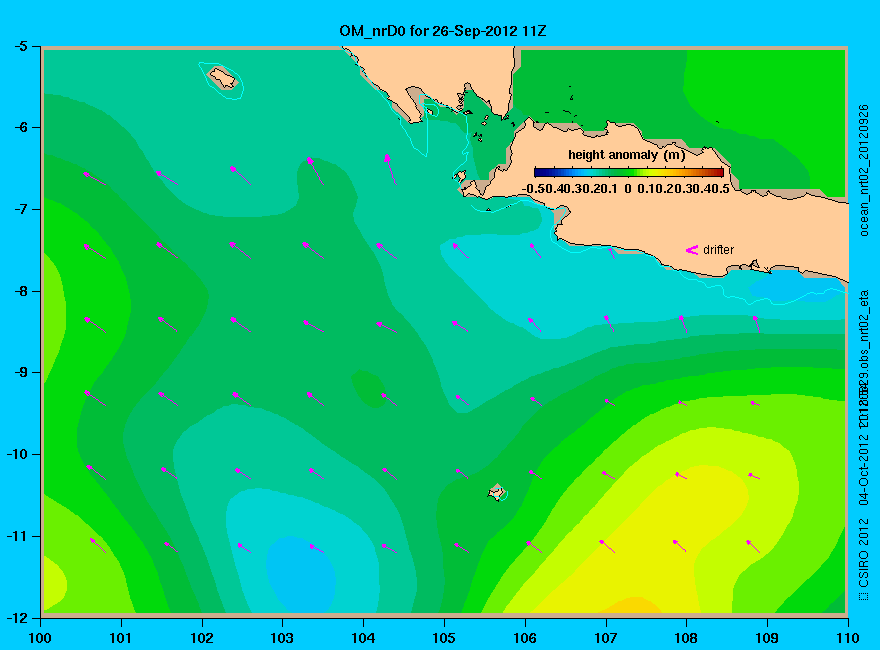This screenshot has width=880, height=650.
Task: Click the magenta drifter marker in the legend
Action: [691, 250]
